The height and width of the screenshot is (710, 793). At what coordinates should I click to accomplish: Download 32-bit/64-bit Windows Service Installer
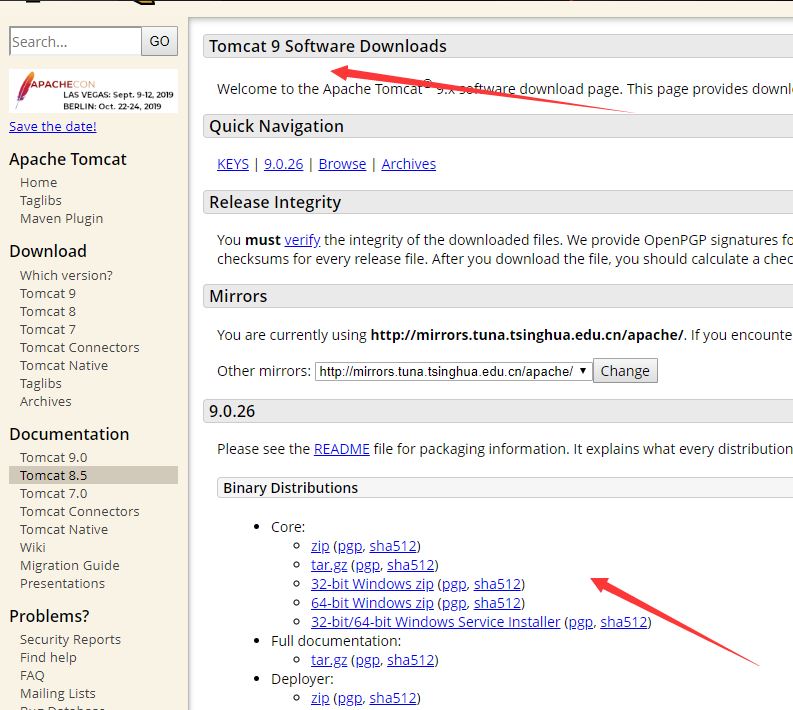(x=435, y=622)
